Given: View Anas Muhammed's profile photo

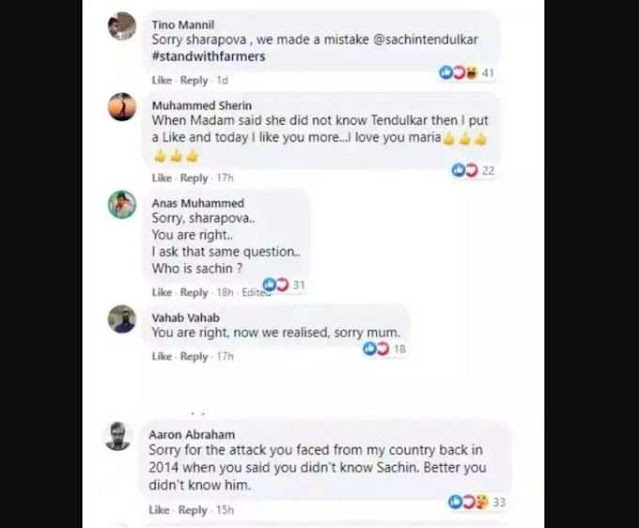Looking at the screenshot, I should pyautogui.click(x=122, y=205).
